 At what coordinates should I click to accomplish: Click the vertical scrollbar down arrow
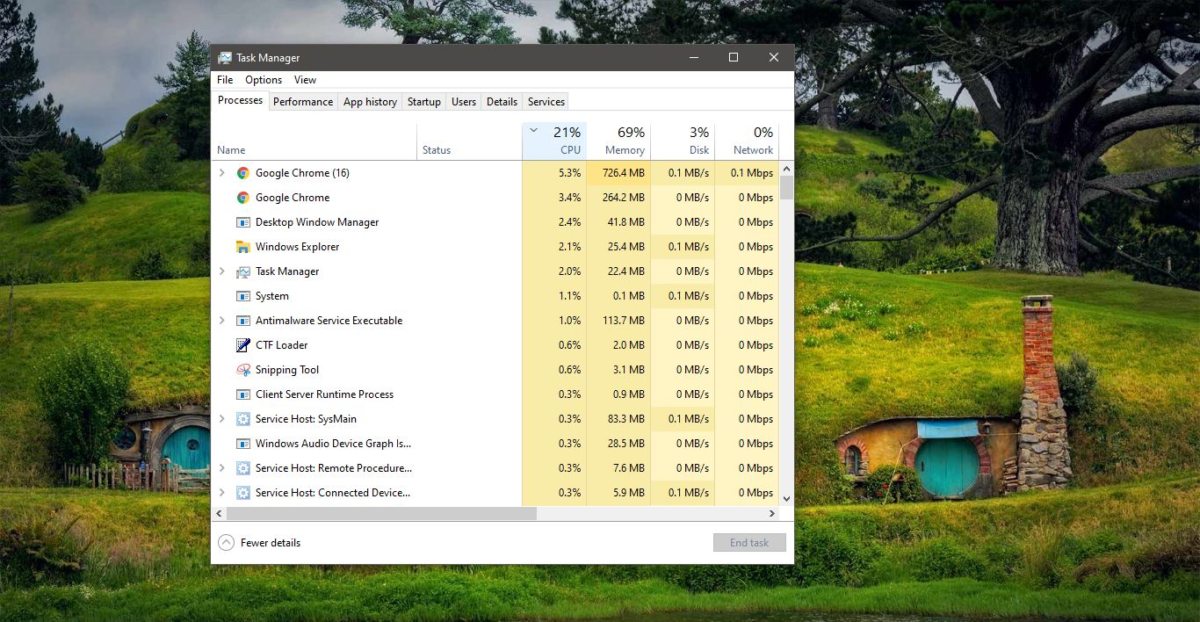click(x=786, y=499)
